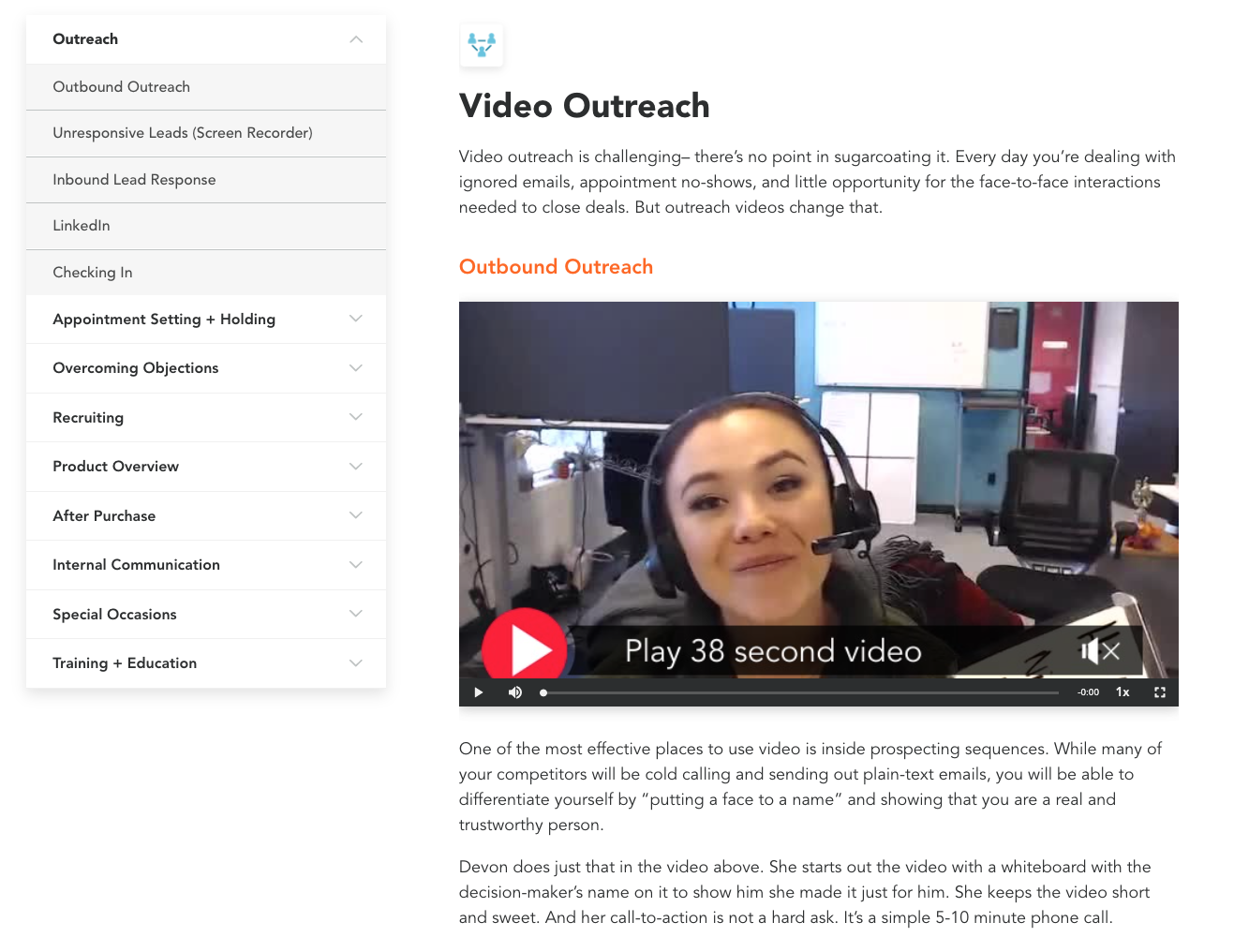Enter fullscreen mode on the video
The image size is (1234, 952).
click(x=1160, y=692)
